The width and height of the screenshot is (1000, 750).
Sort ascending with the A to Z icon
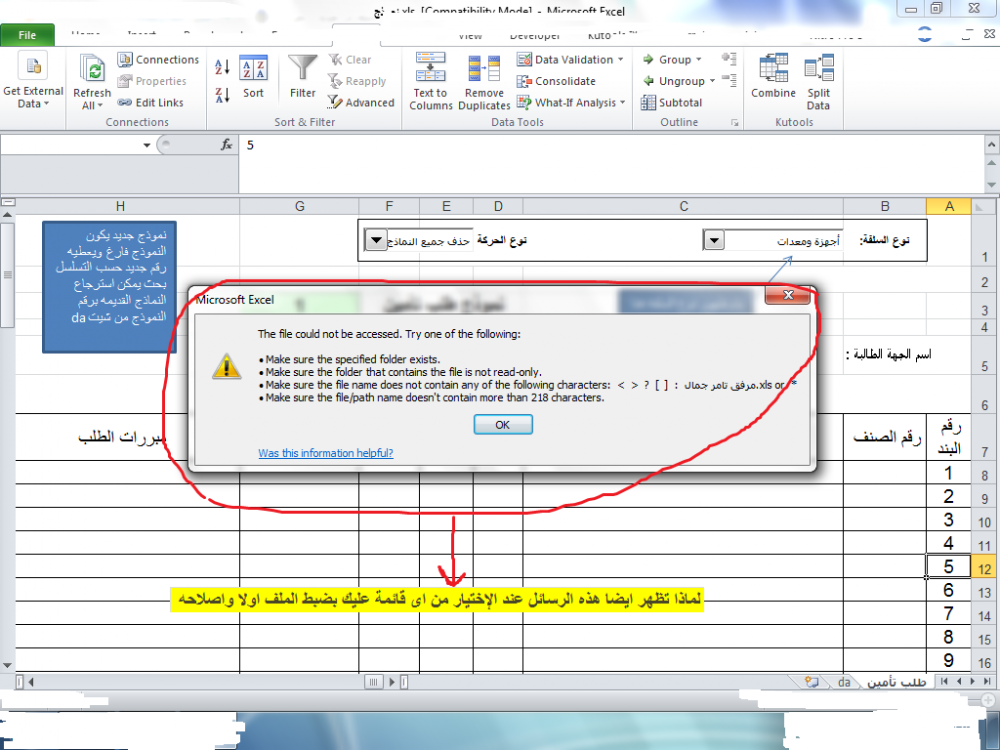(222, 66)
